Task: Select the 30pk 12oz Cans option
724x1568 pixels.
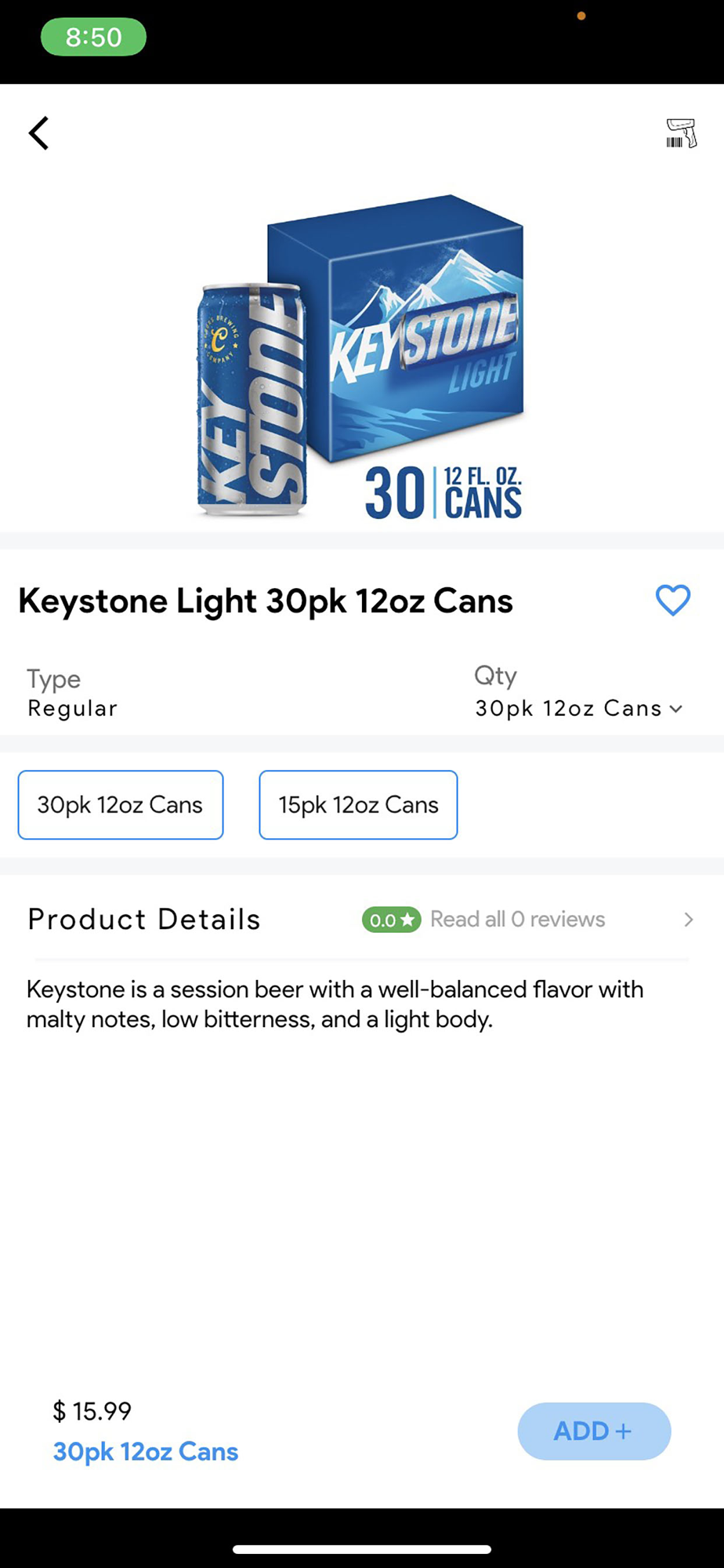Action: (x=121, y=804)
